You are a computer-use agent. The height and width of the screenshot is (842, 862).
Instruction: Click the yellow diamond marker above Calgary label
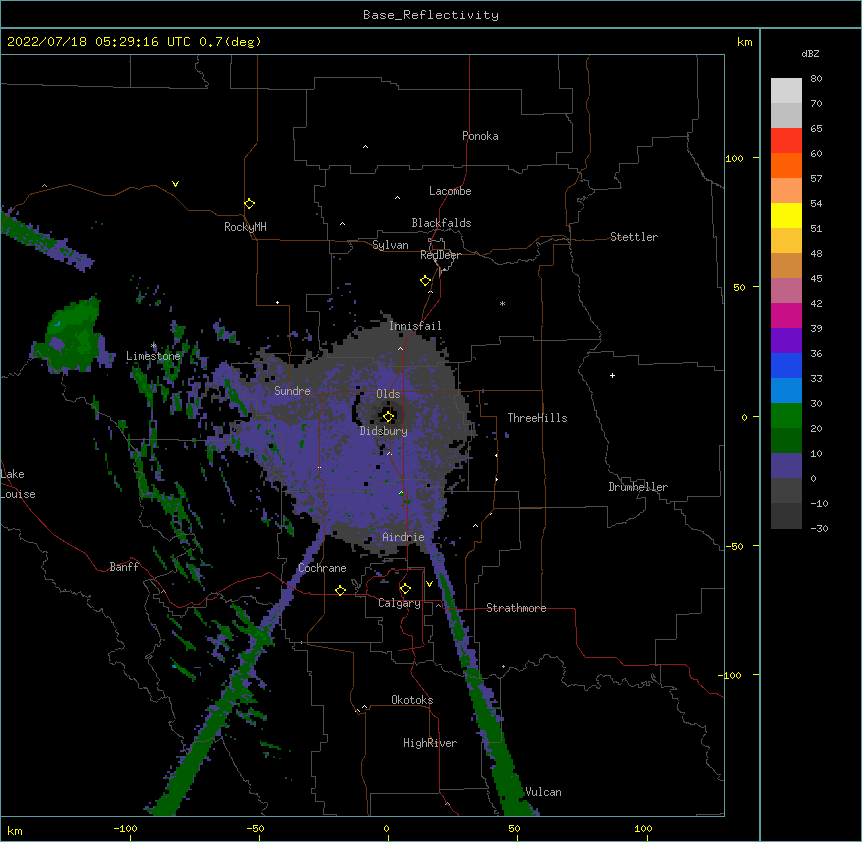[x=405, y=589]
